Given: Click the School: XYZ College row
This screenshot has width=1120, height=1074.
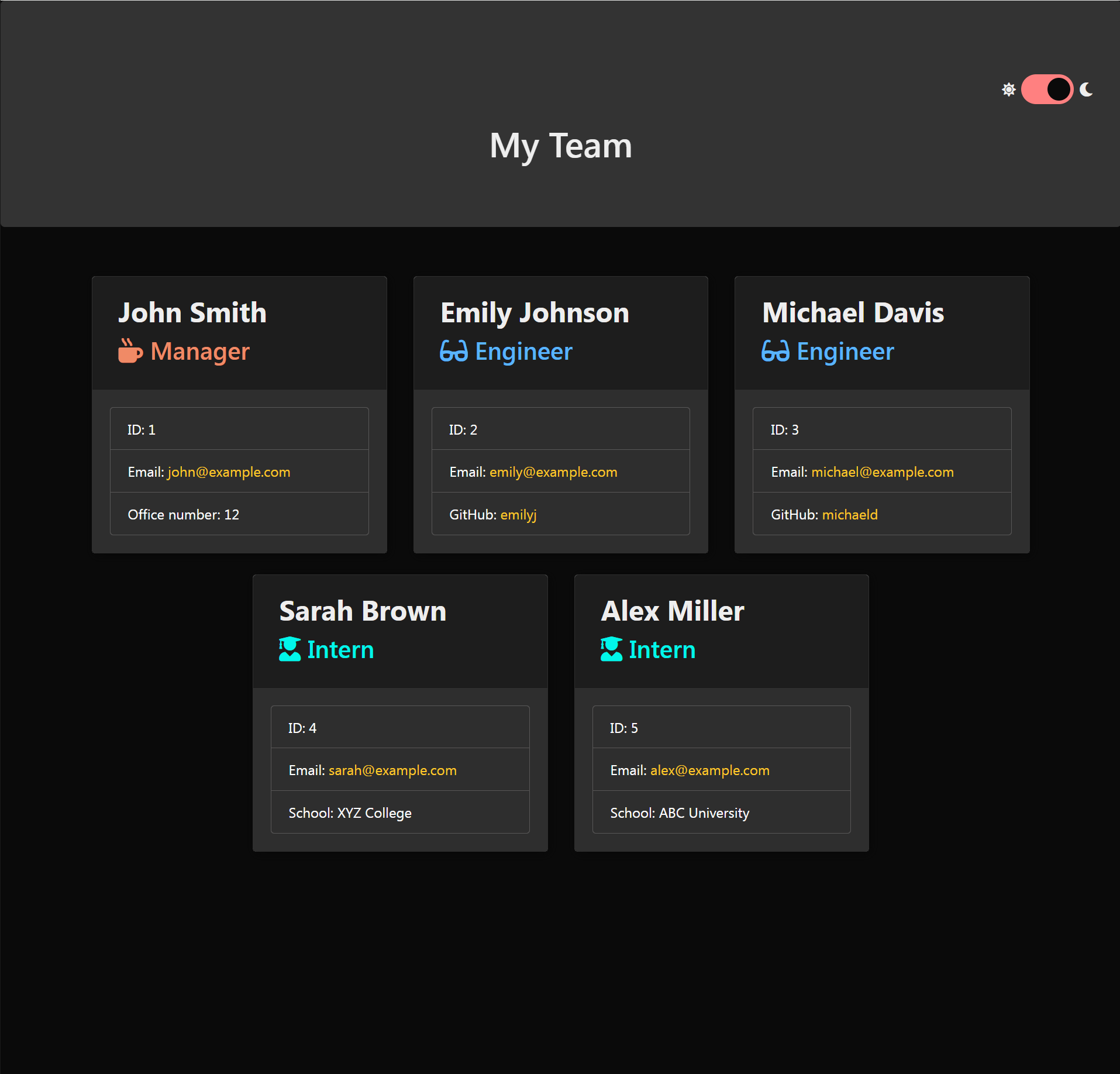Looking at the screenshot, I should click(x=400, y=813).
